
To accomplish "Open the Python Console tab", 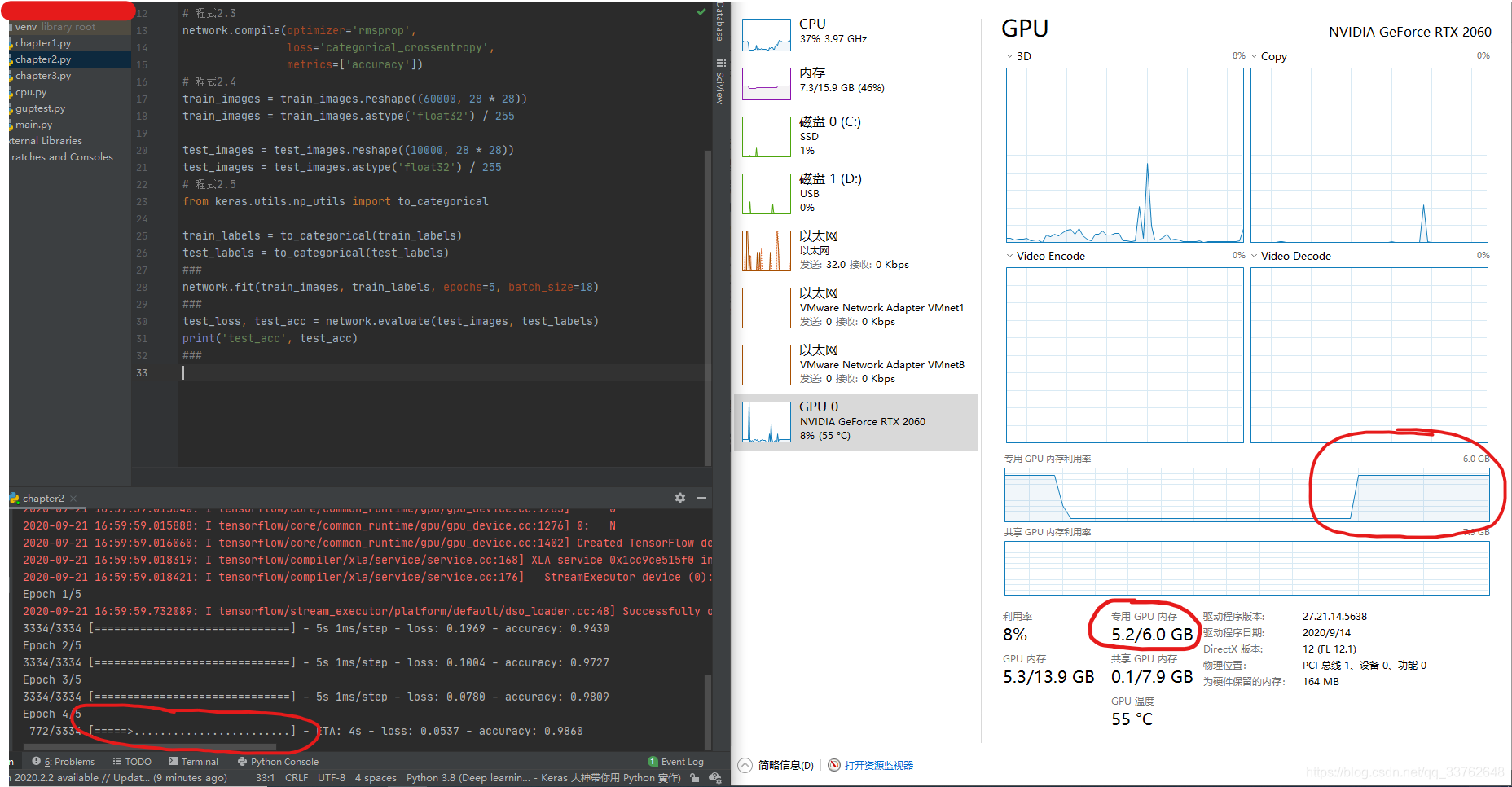I will [x=279, y=762].
